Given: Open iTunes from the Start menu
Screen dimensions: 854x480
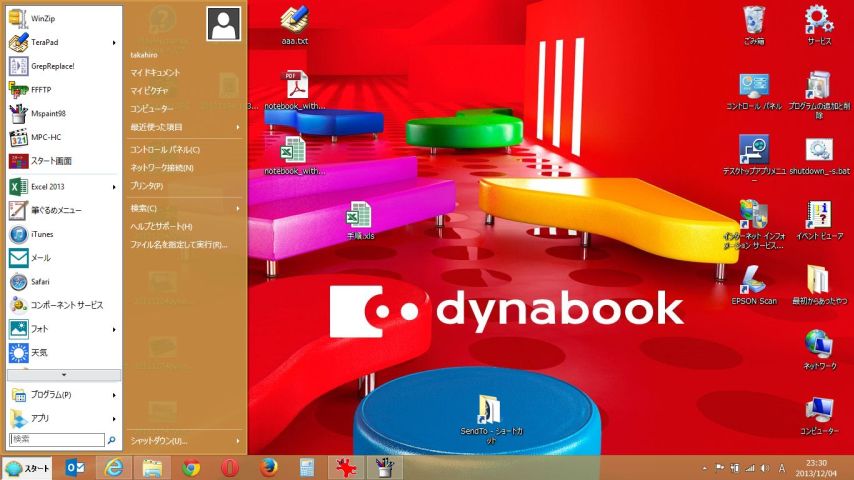Looking at the screenshot, I should (x=41, y=234).
